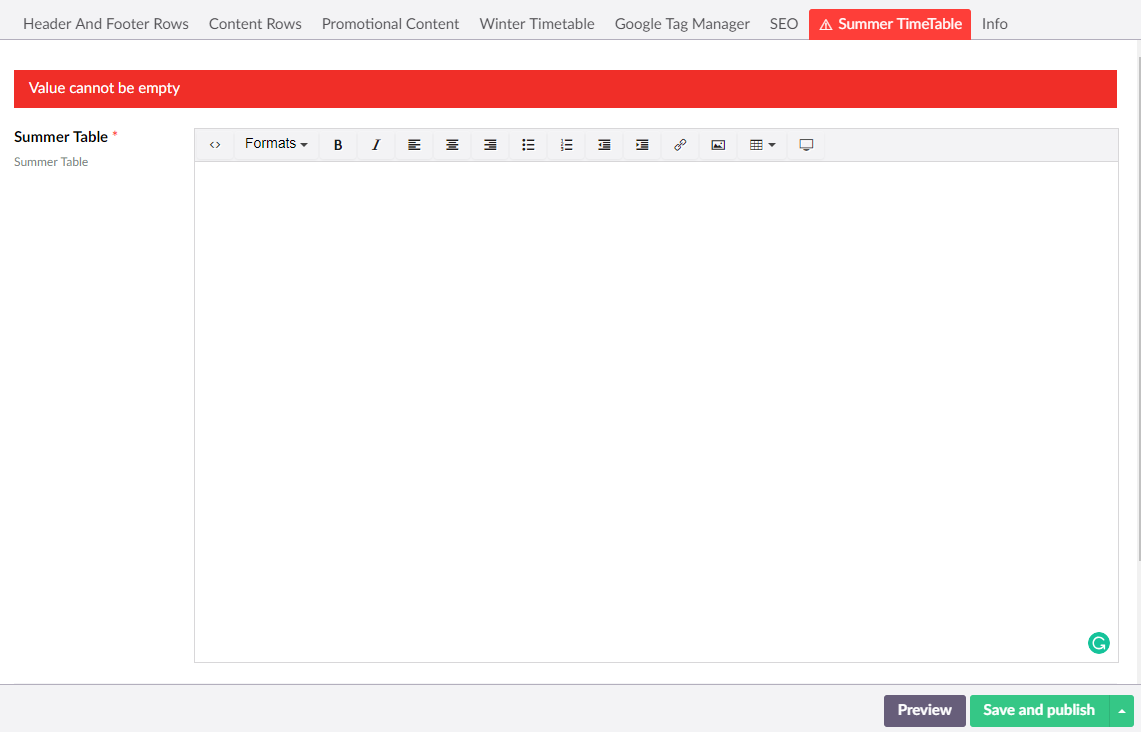Switch to the Header And Footer Rows tab
Viewport: 1141px width, 732px height.
pos(106,24)
